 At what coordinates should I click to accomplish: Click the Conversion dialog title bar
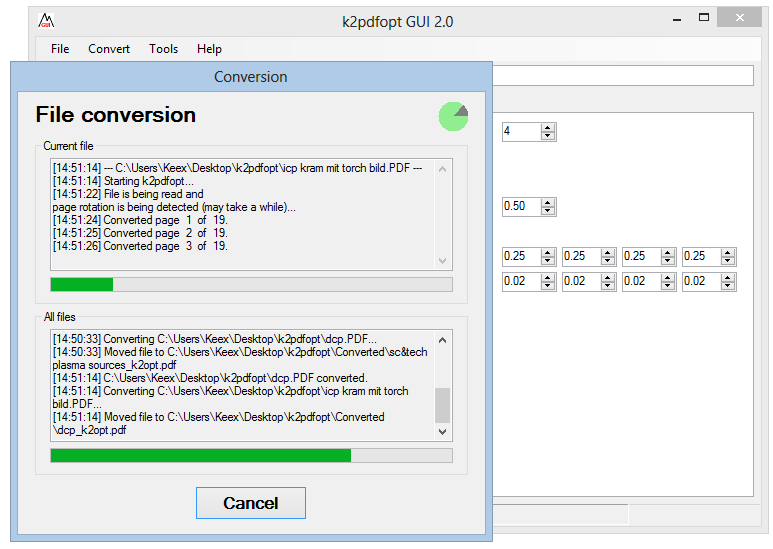(x=251, y=77)
